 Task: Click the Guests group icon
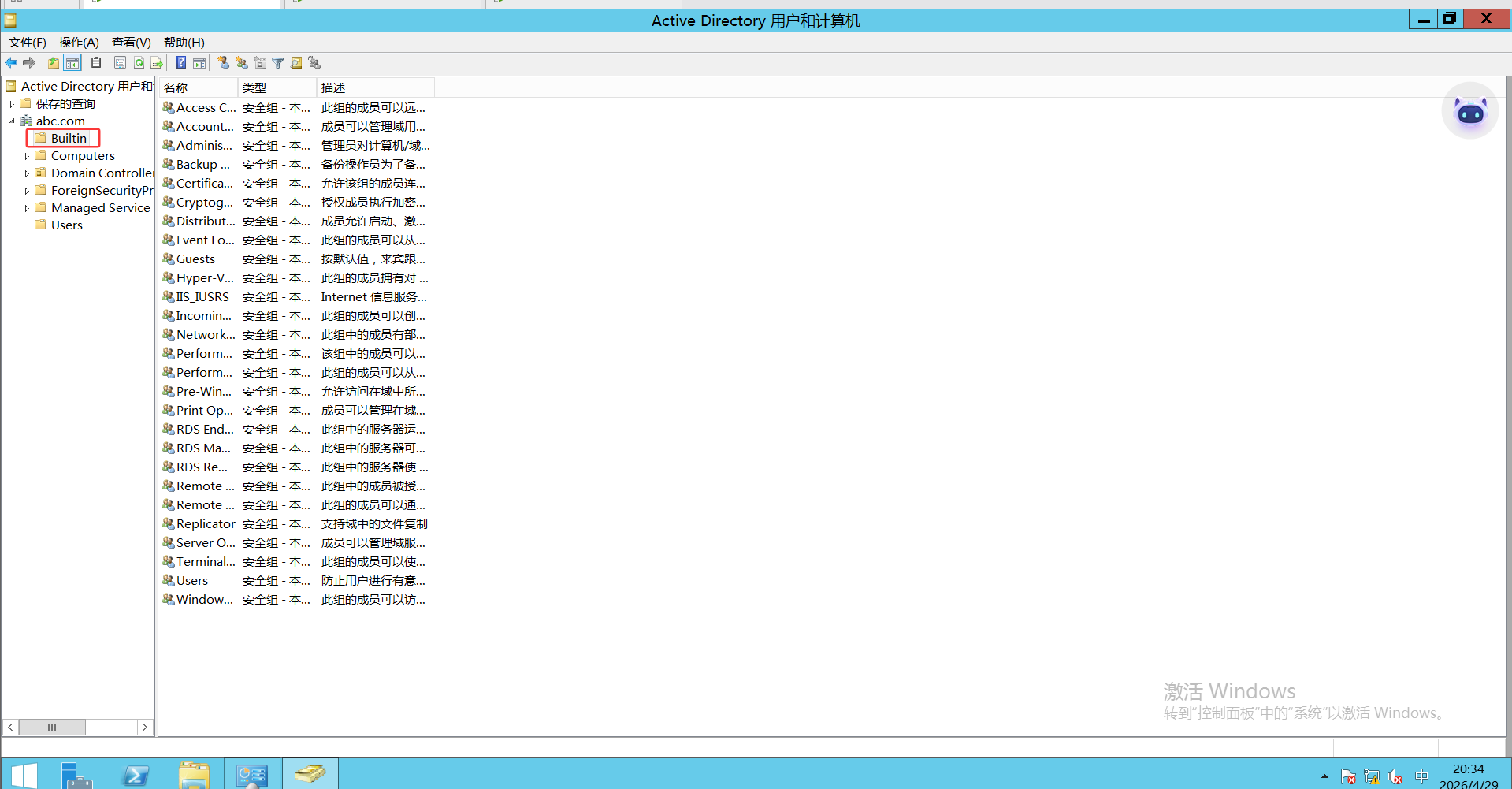[x=168, y=259]
